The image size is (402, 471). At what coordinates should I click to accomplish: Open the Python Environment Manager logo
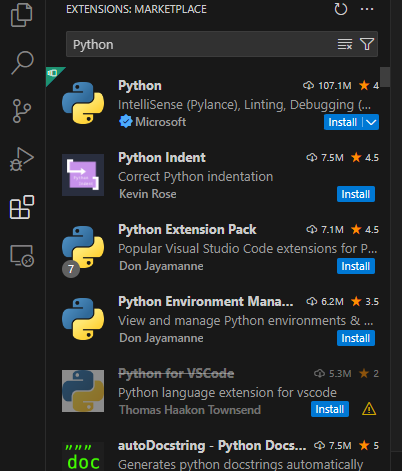click(x=83, y=319)
